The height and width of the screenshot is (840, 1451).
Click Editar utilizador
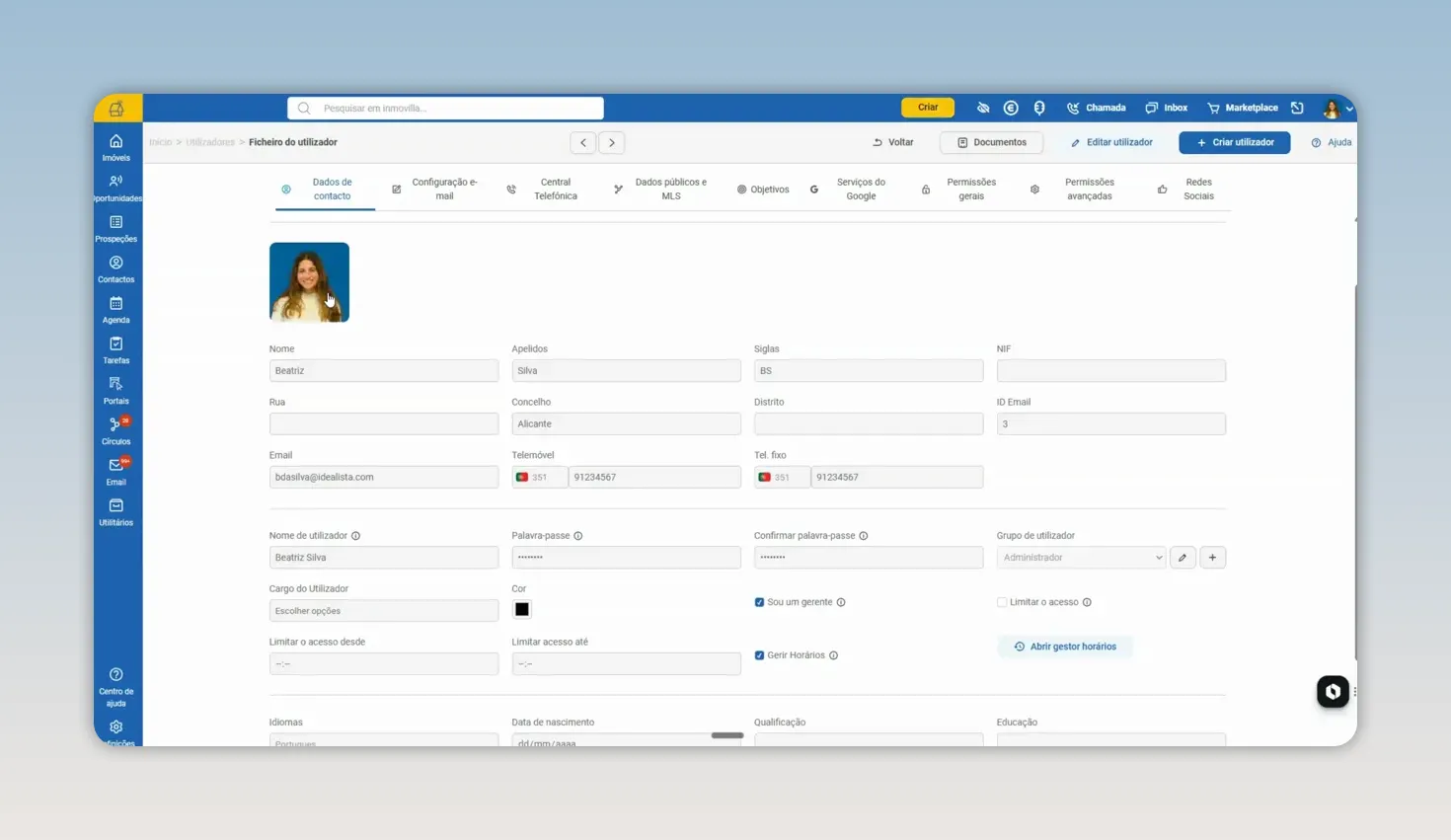click(x=1111, y=142)
